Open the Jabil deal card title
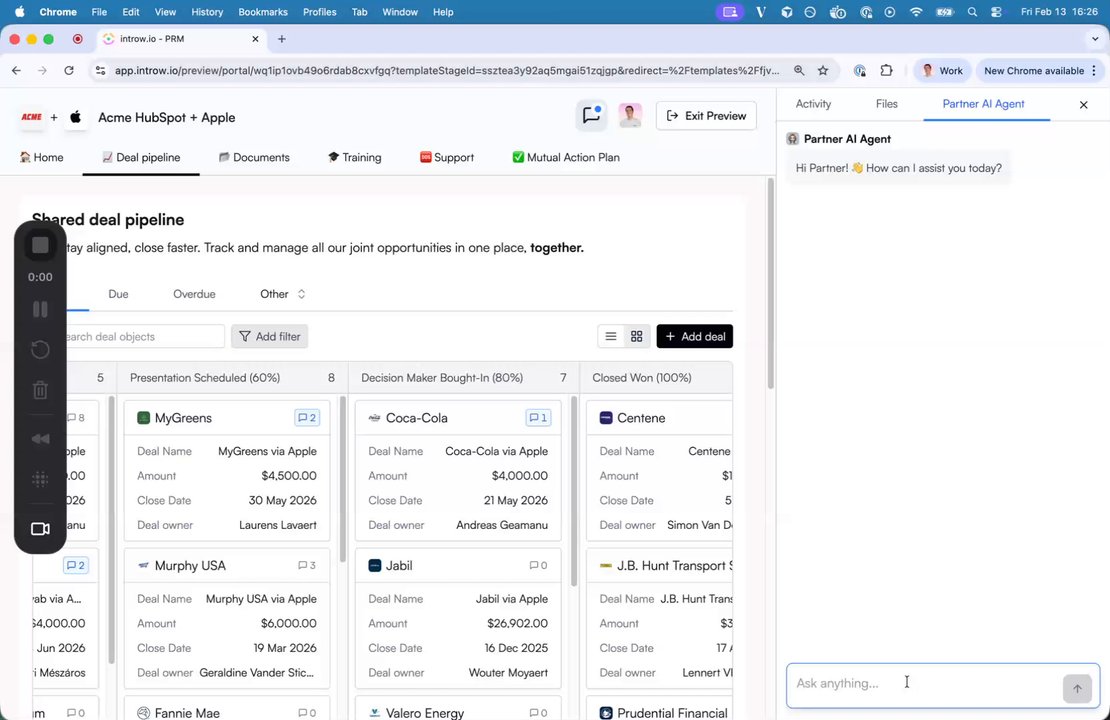The width and height of the screenshot is (1110, 720). click(x=399, y=566)
